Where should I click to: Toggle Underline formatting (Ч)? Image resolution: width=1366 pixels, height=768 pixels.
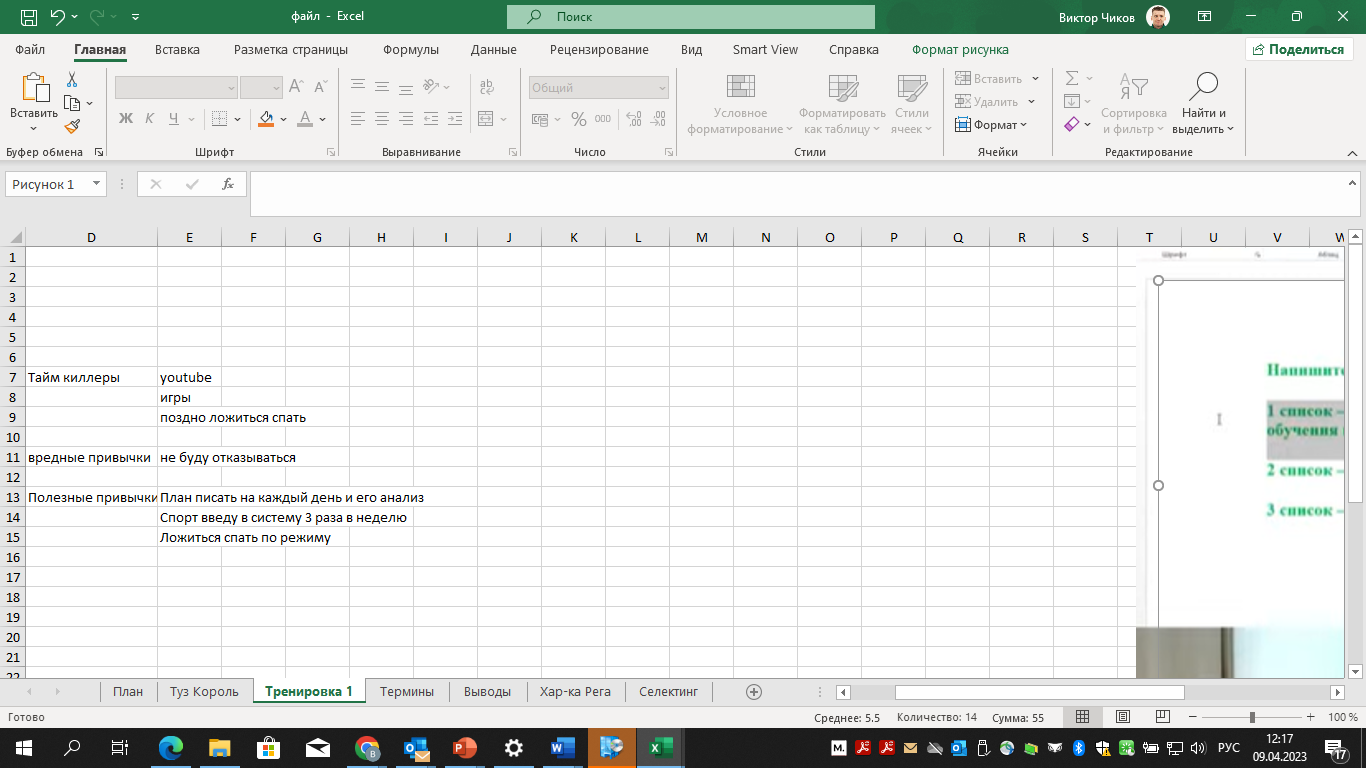(x=174, y=119)
